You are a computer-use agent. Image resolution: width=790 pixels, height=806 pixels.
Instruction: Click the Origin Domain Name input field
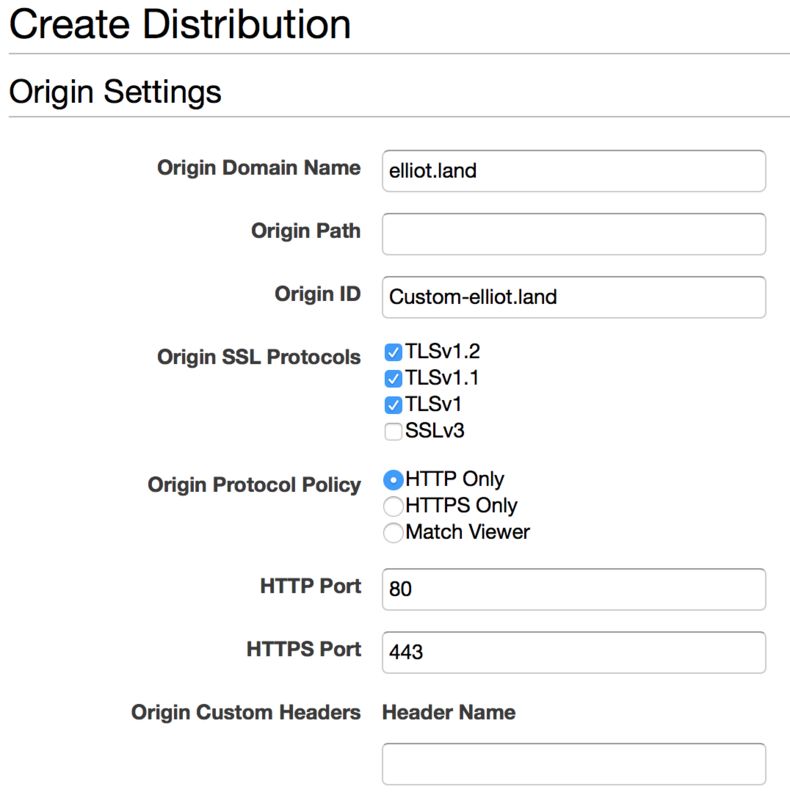point(573,171)
